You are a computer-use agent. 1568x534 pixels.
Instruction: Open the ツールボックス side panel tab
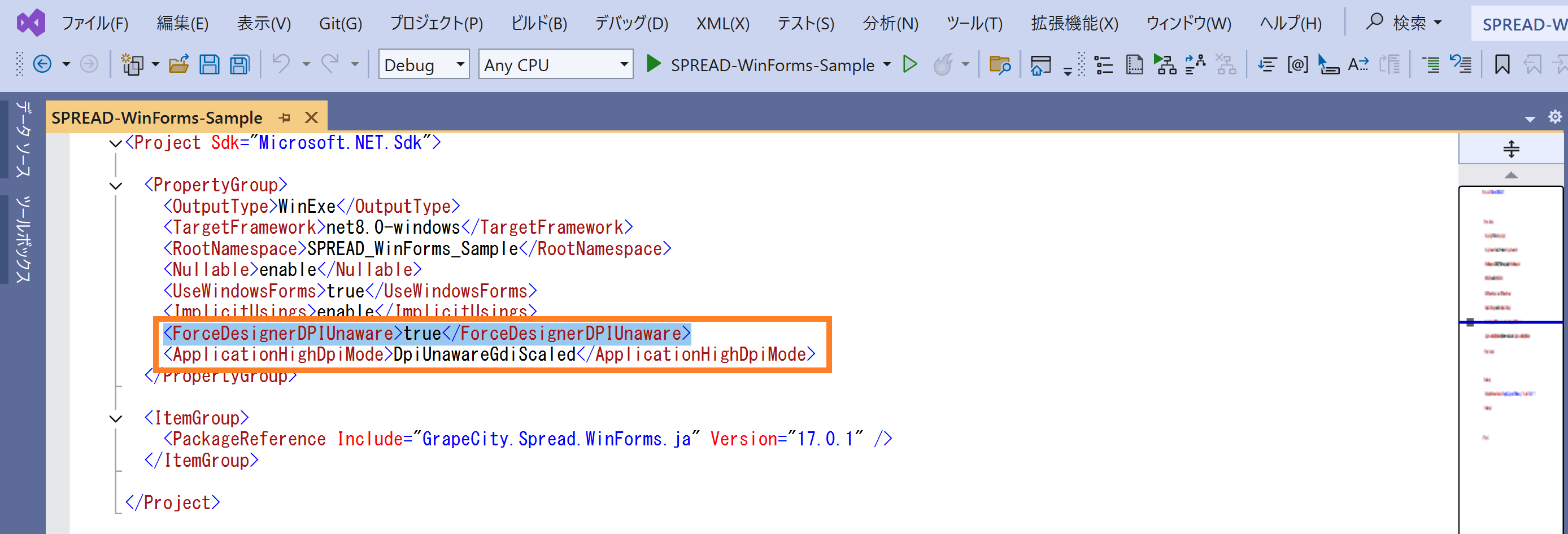tap(23, 239)
